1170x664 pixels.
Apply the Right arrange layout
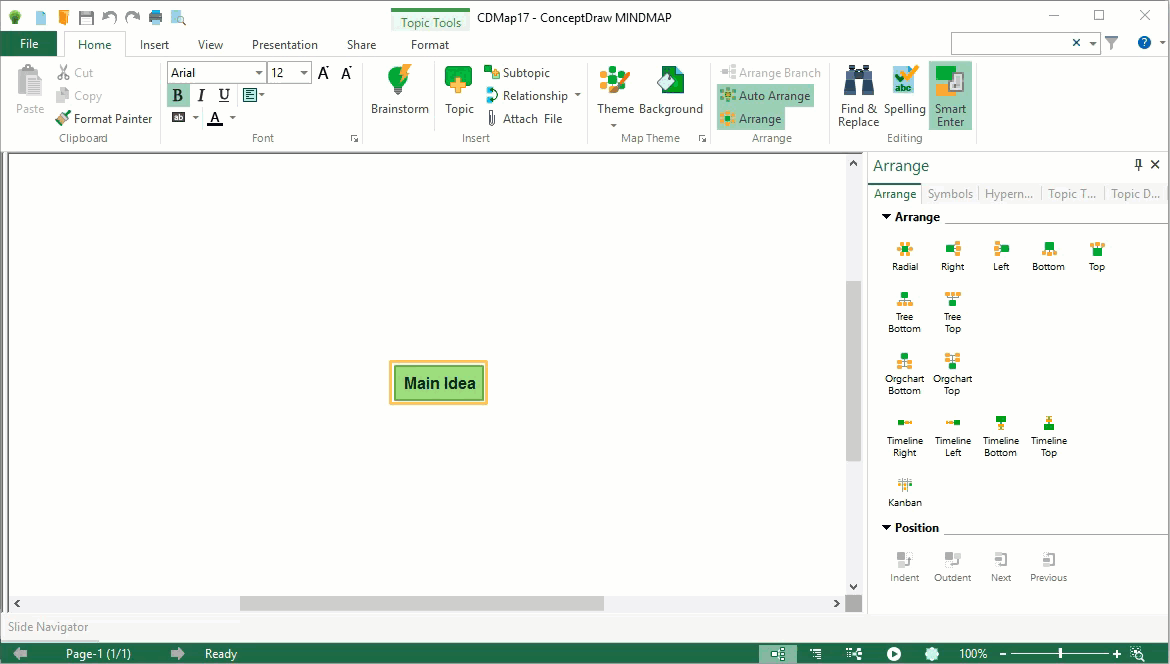[952, 256]
